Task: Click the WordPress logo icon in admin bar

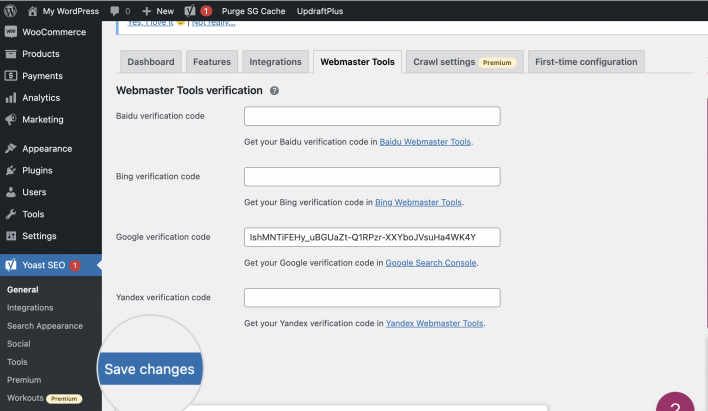Action: tap(10, 10)
